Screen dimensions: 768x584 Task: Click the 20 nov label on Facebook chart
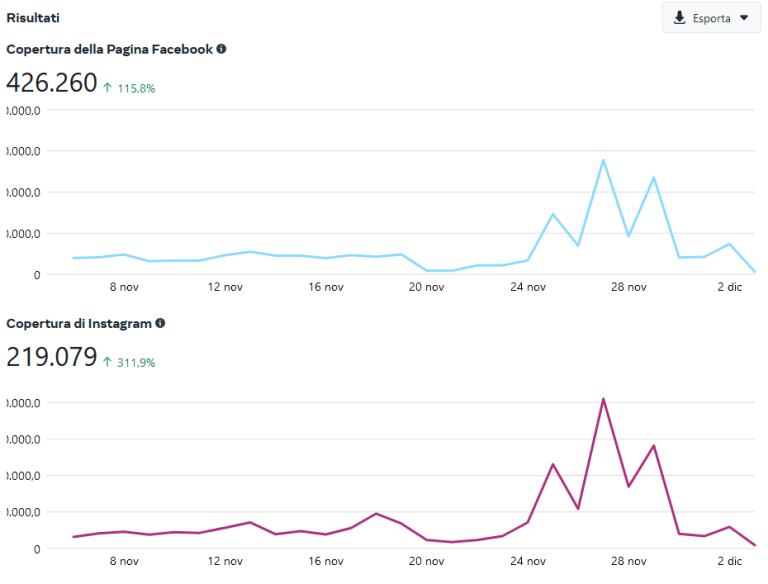coord(427,287)
